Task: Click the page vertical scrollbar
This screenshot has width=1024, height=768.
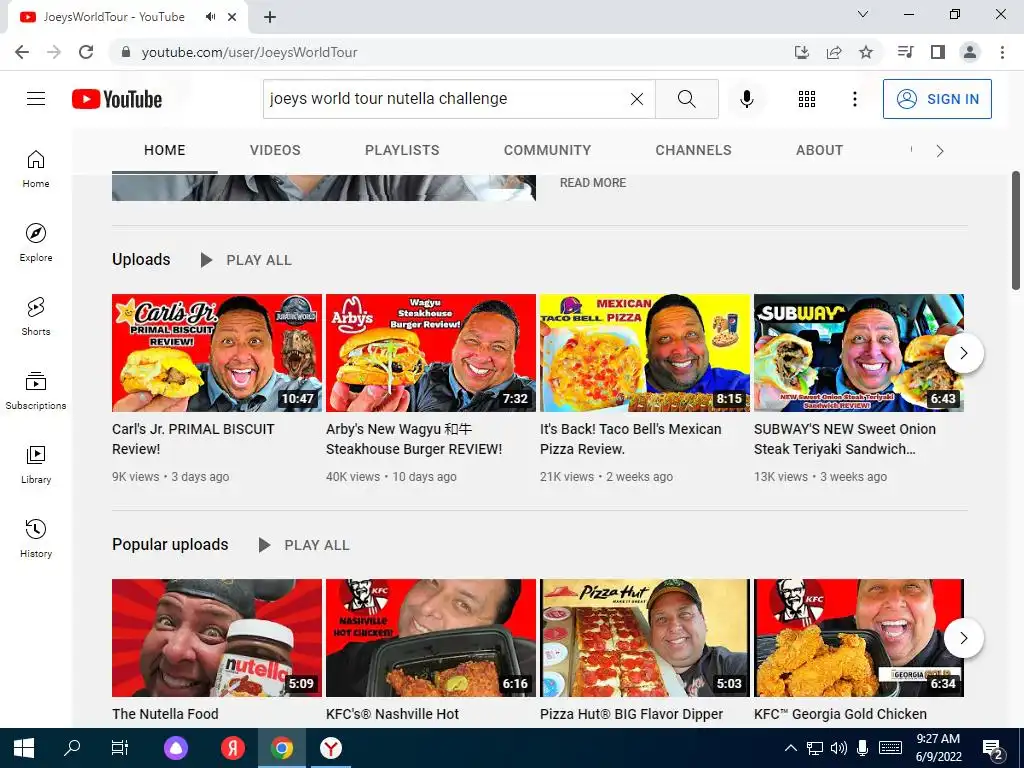Action: click(x=1016, y=230)
